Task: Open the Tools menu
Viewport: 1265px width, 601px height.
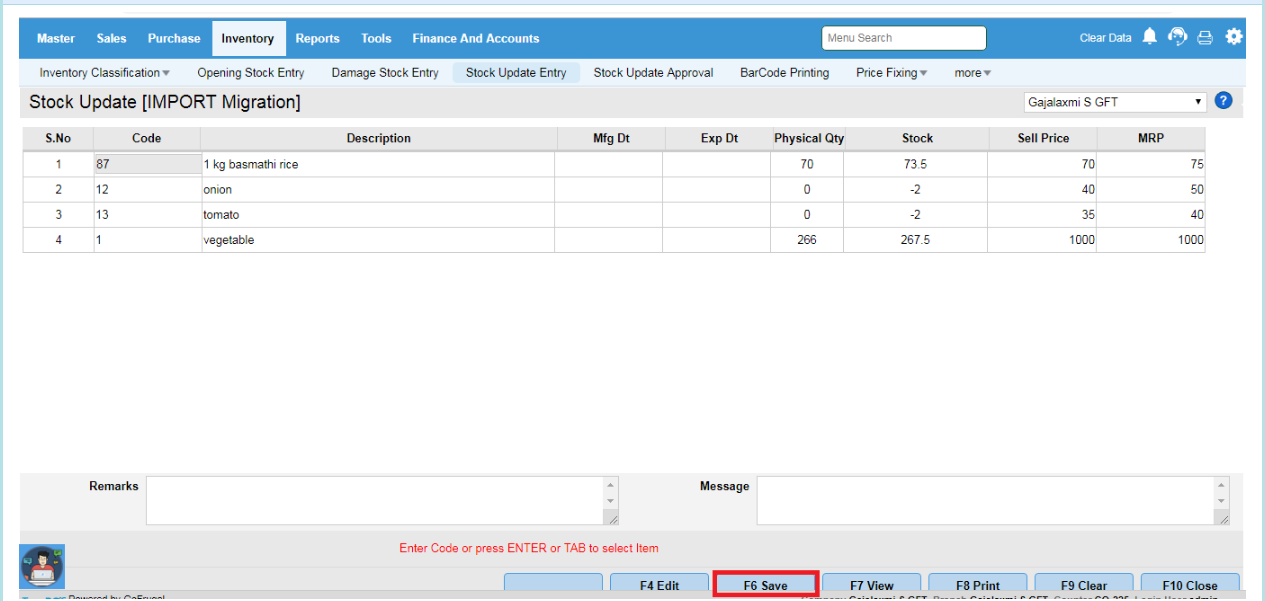Action: (x=376, y=38)
